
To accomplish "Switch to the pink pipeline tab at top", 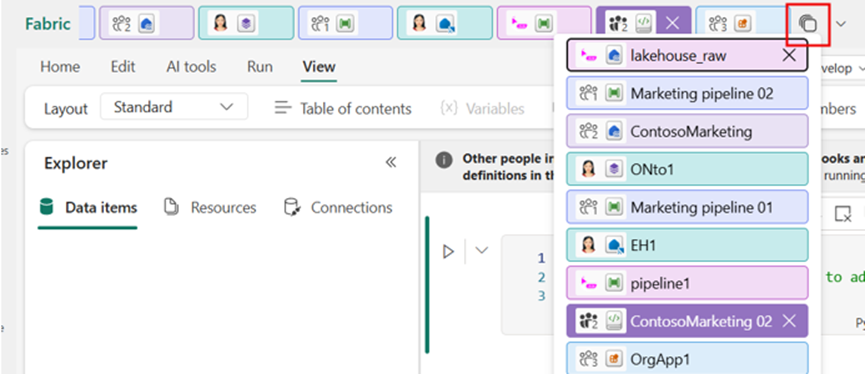I will click(x=544, y=23).
